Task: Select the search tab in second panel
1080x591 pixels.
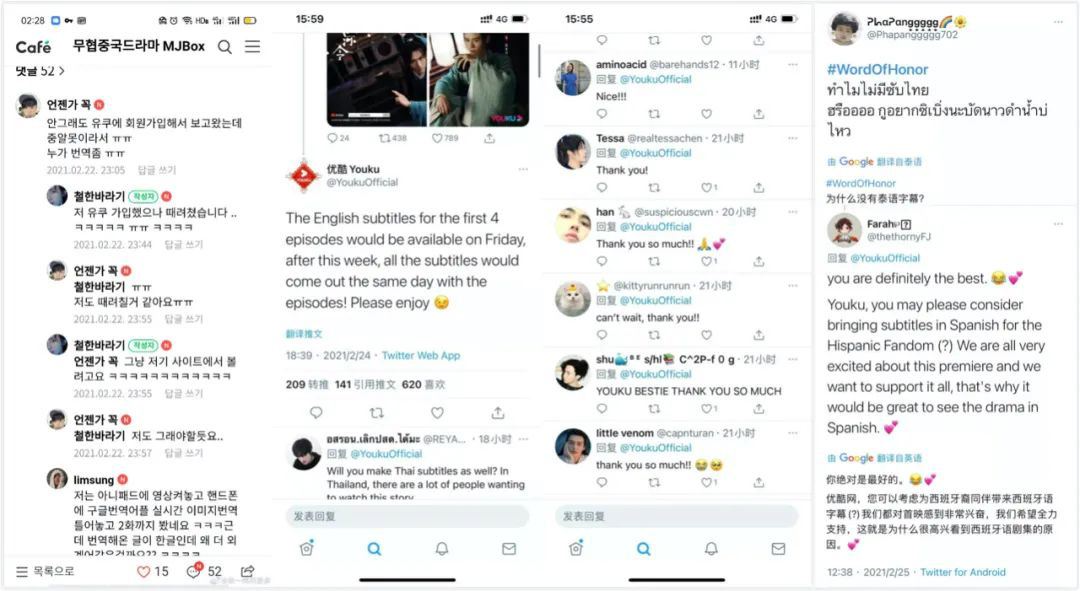Action: [374, 549]
